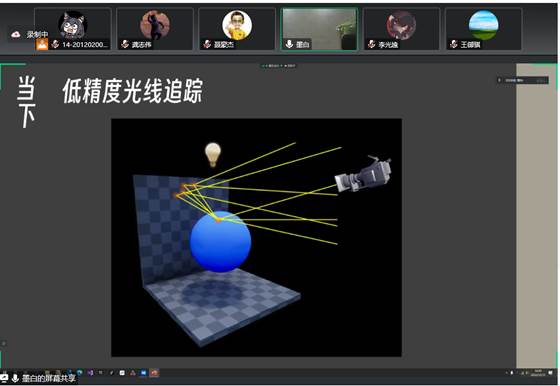Select the green field landscape avatar tile
The image size is (560, 386).
coord(484,29)
